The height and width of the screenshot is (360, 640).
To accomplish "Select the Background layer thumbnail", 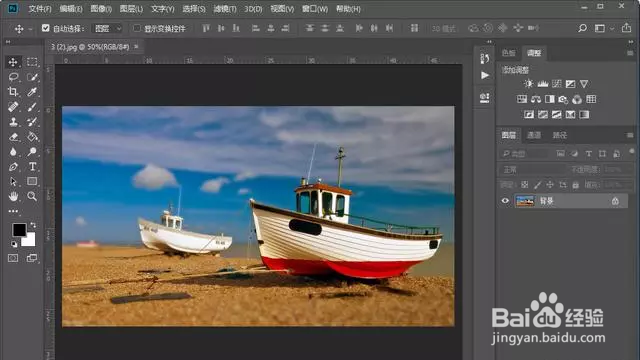I will [x=525, y=201].
